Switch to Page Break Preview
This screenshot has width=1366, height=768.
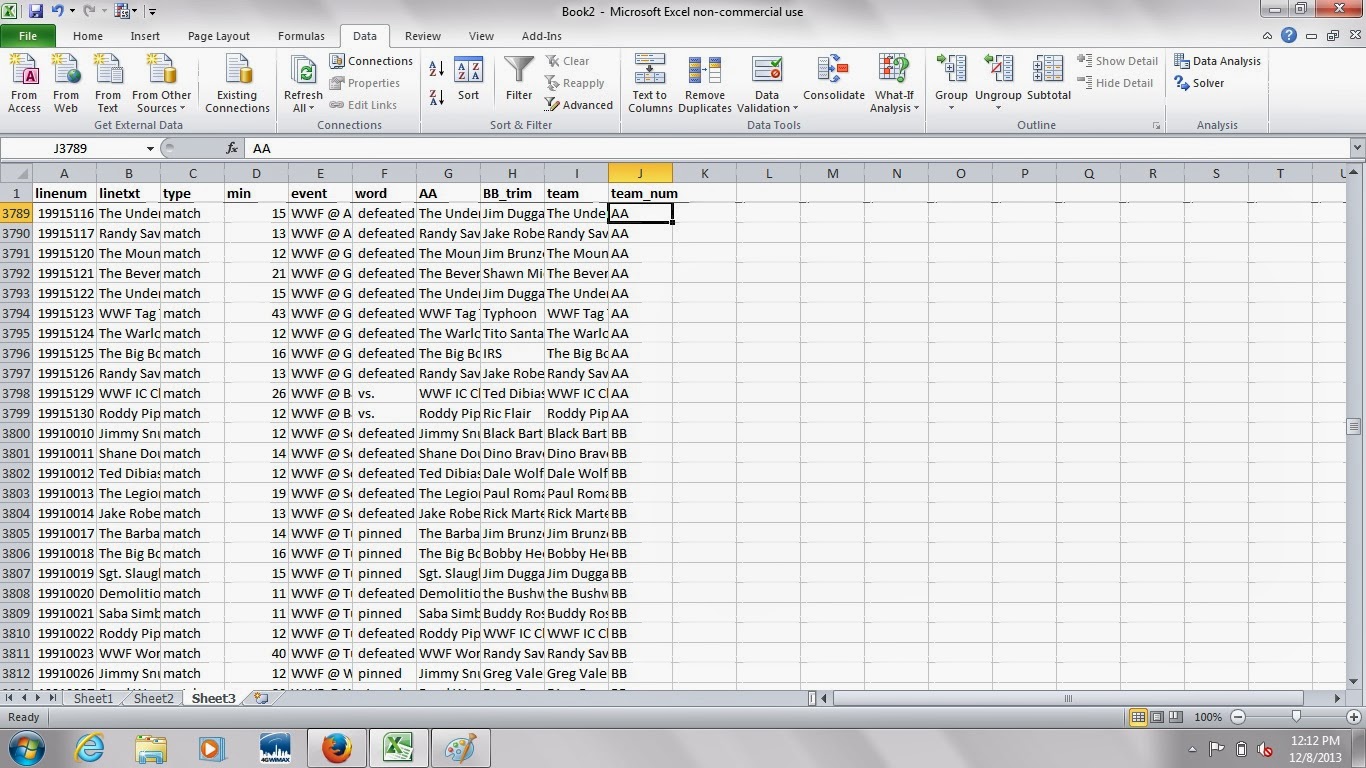click(x=1175, y=717)
